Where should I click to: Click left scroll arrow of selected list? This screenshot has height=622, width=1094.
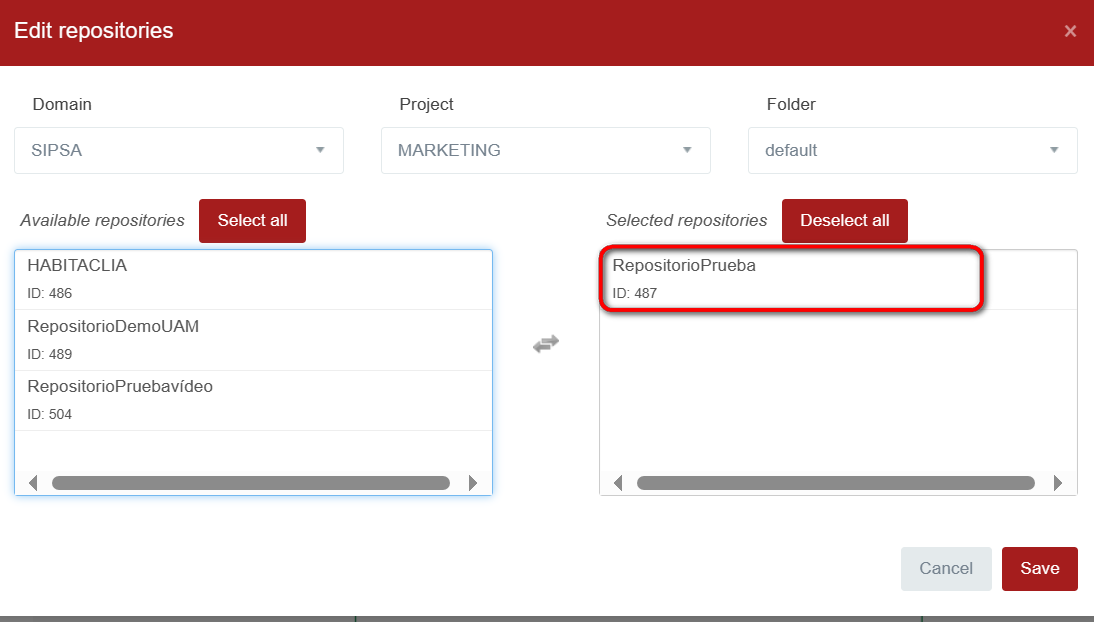point(617,483)
